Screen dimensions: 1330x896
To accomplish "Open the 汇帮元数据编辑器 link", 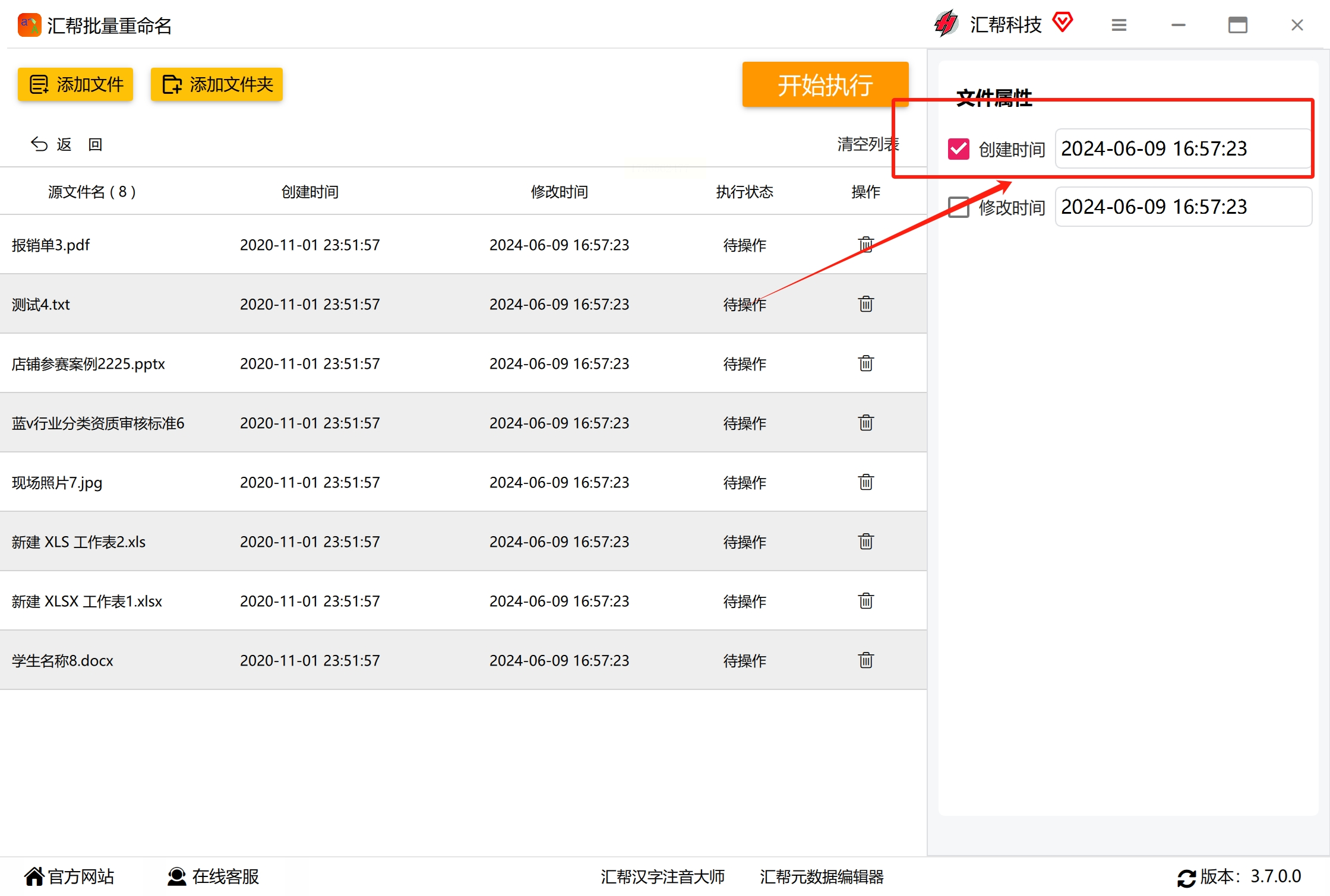I will (x=822, y=876).
